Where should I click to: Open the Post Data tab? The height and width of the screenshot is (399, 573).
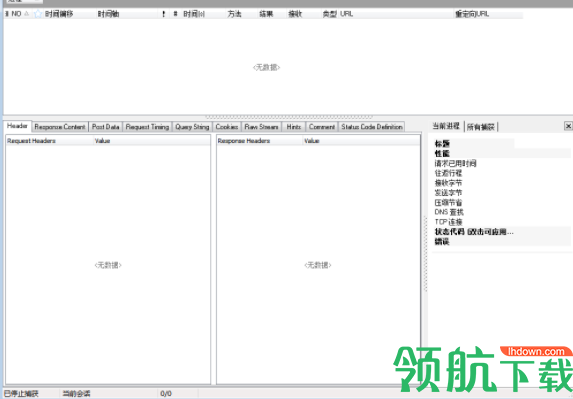pos(106,127)
